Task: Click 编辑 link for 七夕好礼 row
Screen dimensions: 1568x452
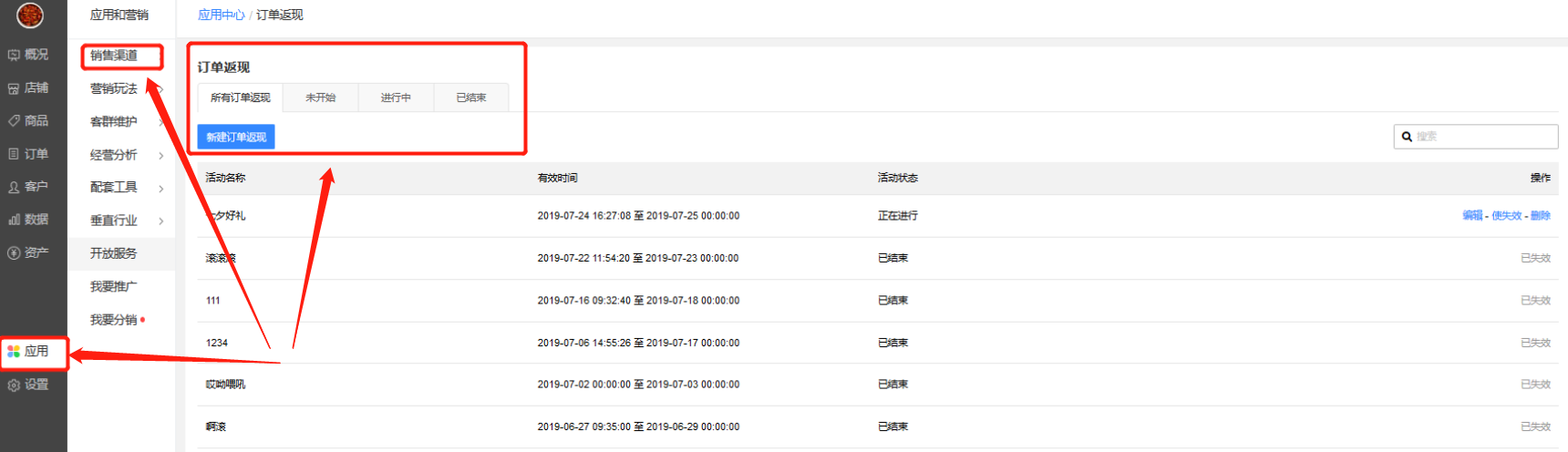Action: coord(1472,216)
